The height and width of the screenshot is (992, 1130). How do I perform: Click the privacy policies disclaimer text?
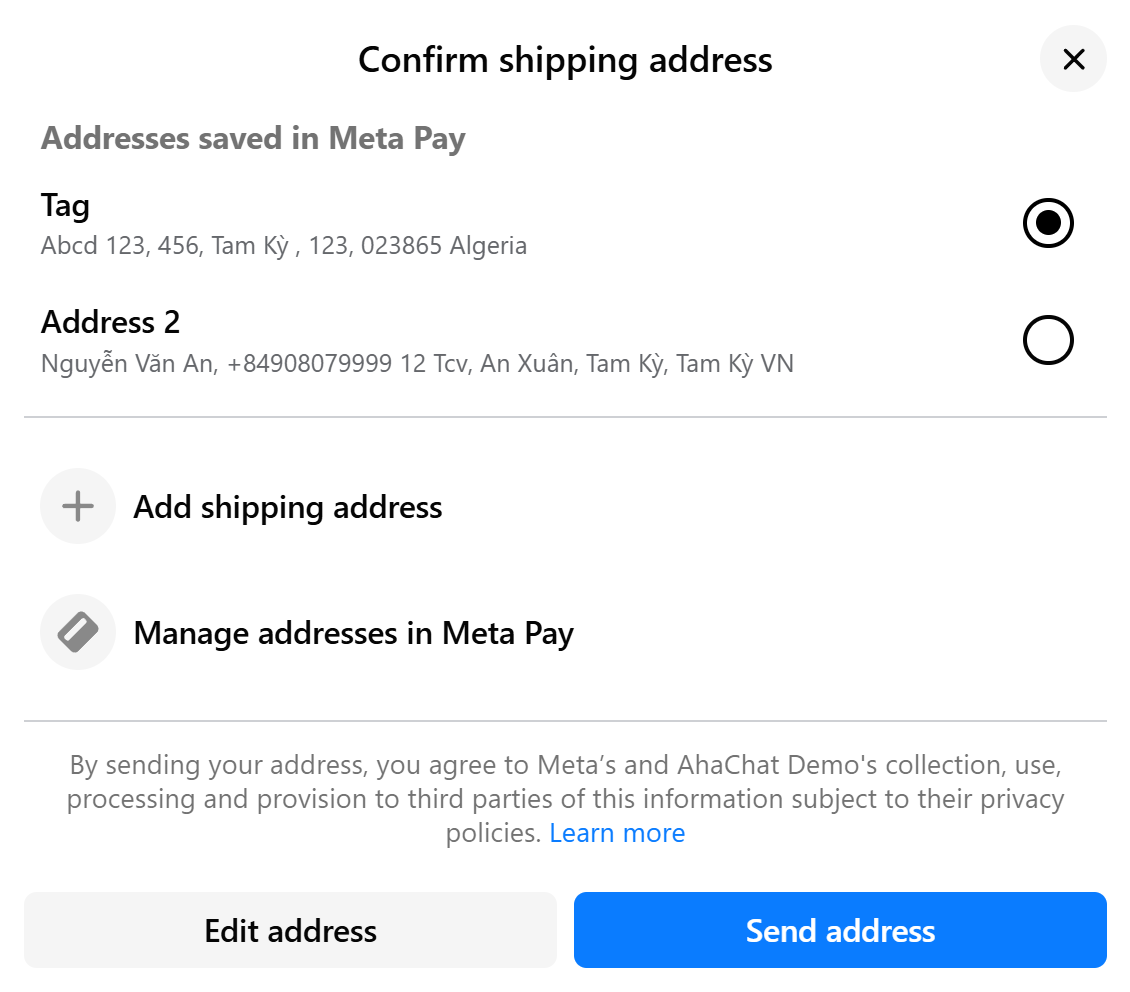[x=565, y=799]
